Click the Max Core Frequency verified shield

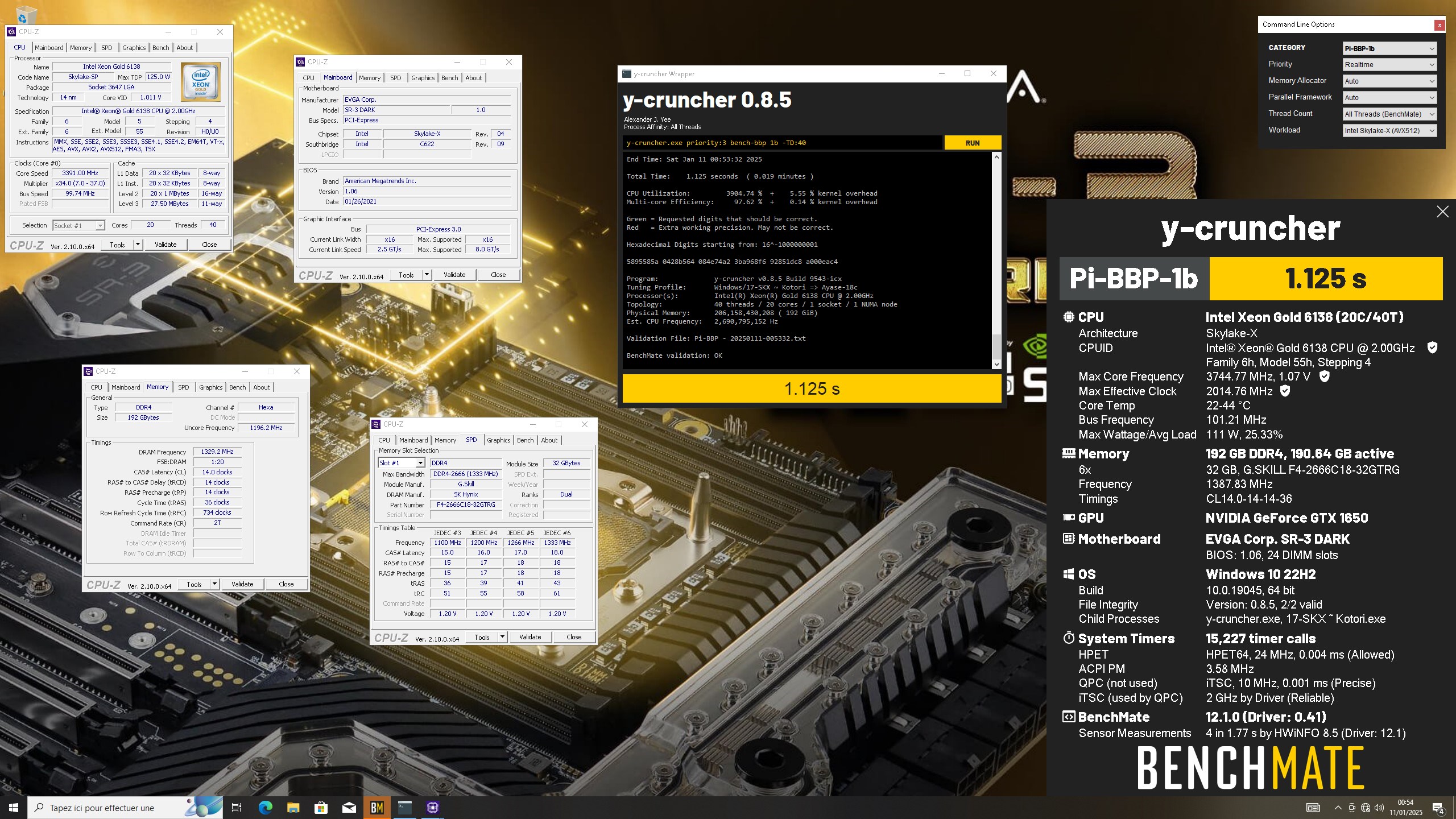(1324, 376)
